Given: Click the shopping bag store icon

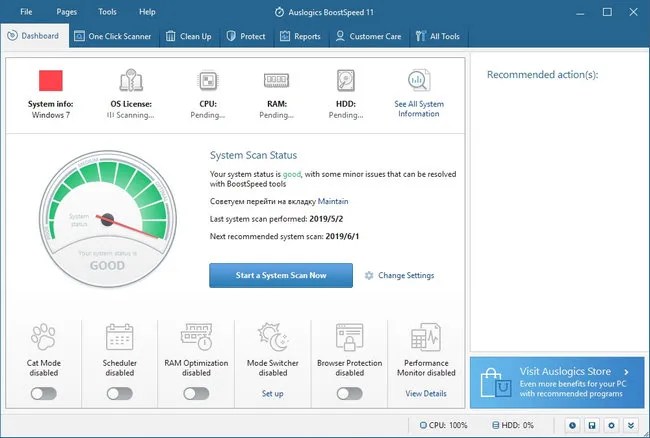Looking at the screenshot, I should point(495,383).
